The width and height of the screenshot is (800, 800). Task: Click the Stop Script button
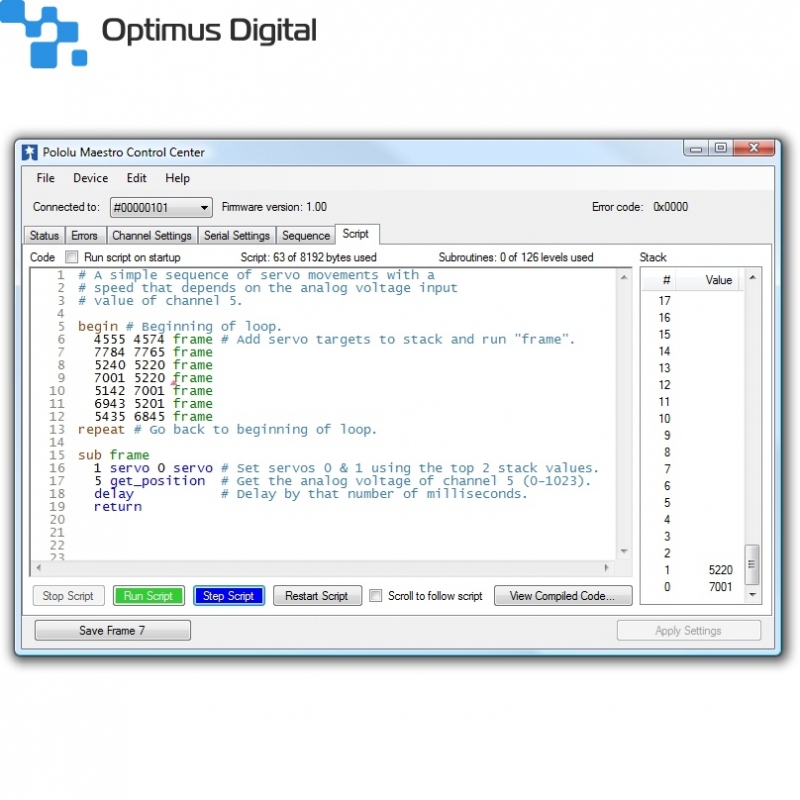pos(68,596)
